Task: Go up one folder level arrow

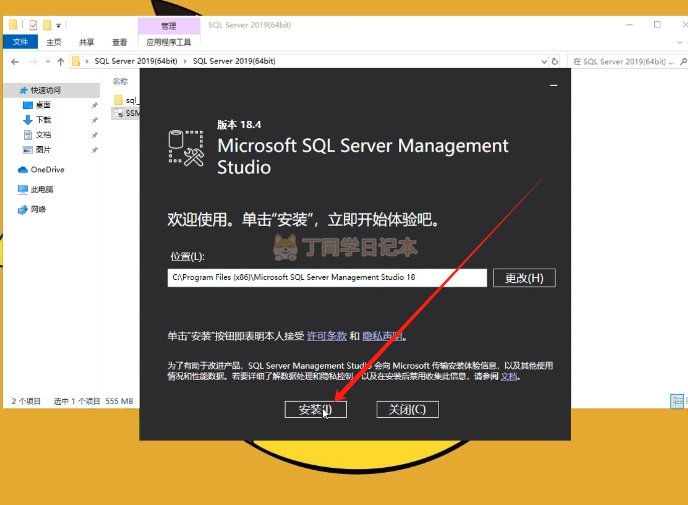Action: click(x=61, y=61)
